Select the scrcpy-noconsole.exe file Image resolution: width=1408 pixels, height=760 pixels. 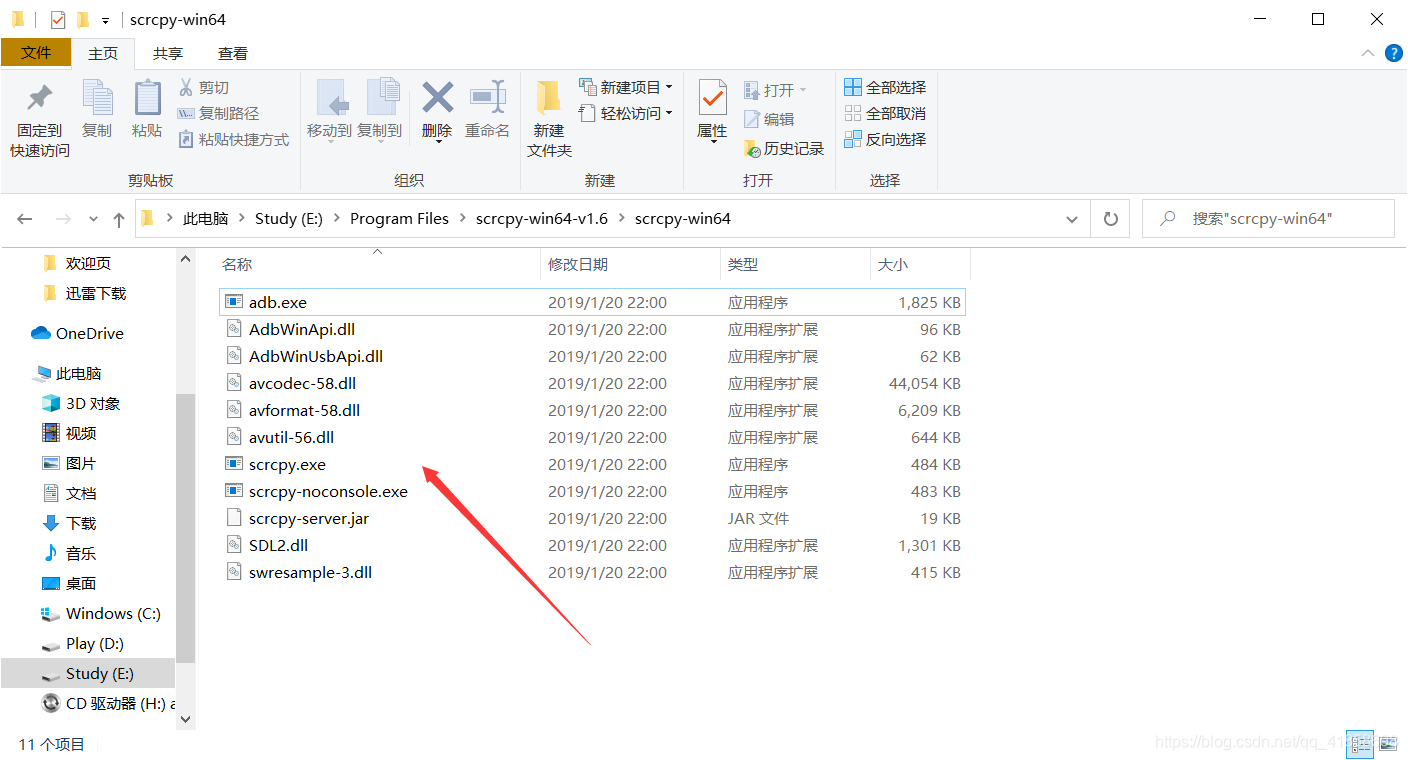point(592,491)
